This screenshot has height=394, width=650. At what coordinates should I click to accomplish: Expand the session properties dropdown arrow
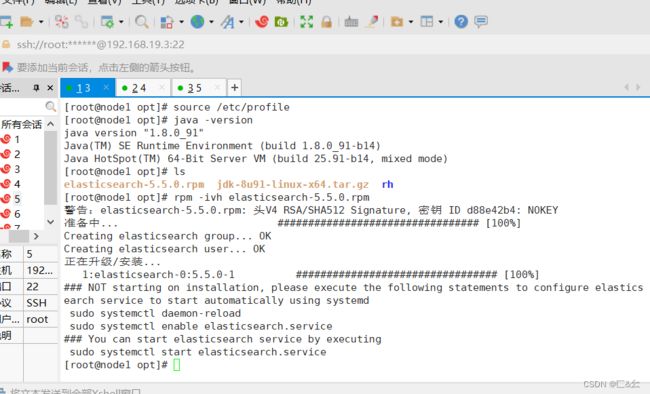121,22
